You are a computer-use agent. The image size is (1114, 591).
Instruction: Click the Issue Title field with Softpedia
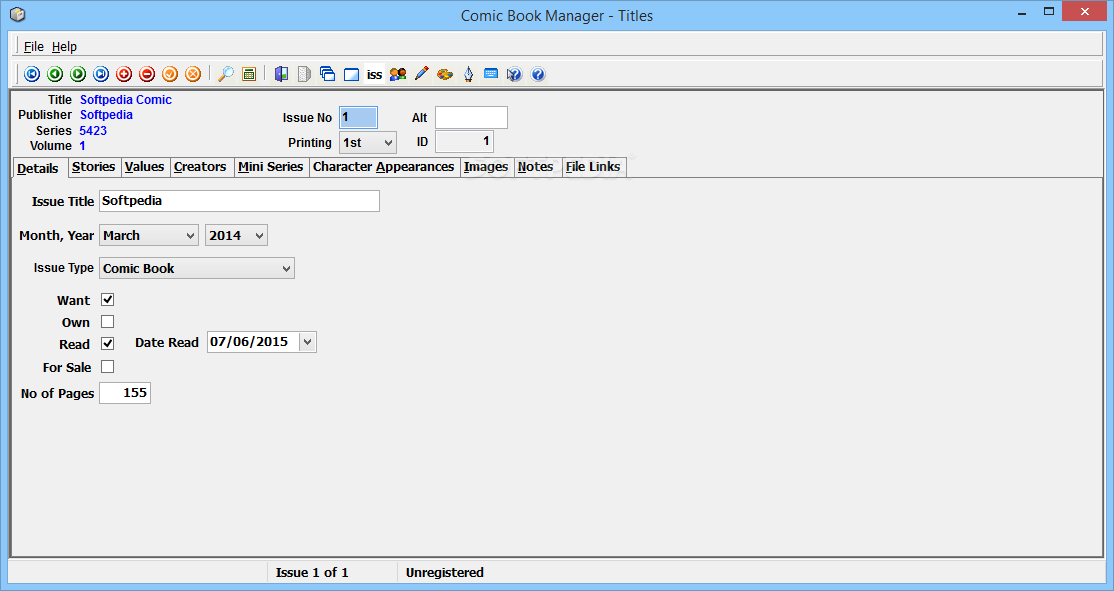click(239, 201)
